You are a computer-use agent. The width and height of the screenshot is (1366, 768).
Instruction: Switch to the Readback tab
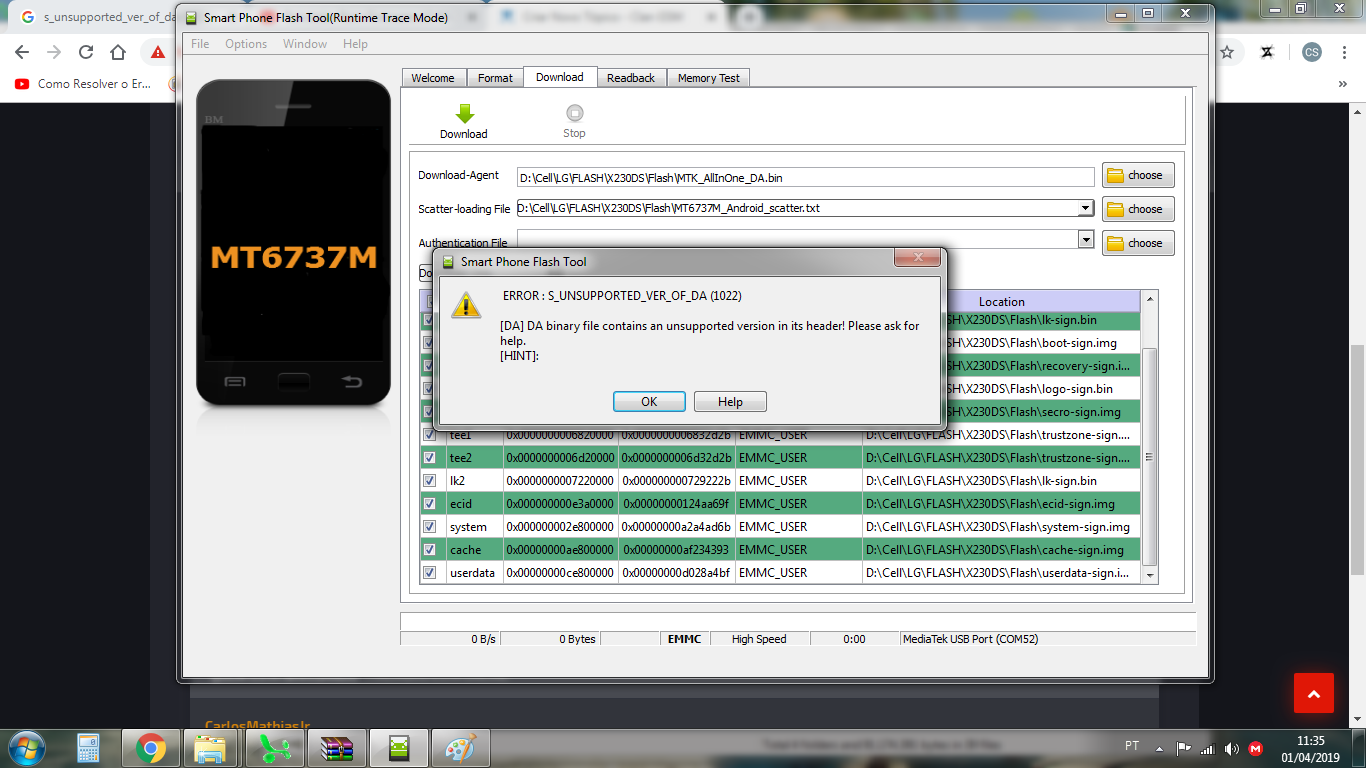[x=631, y=78]
